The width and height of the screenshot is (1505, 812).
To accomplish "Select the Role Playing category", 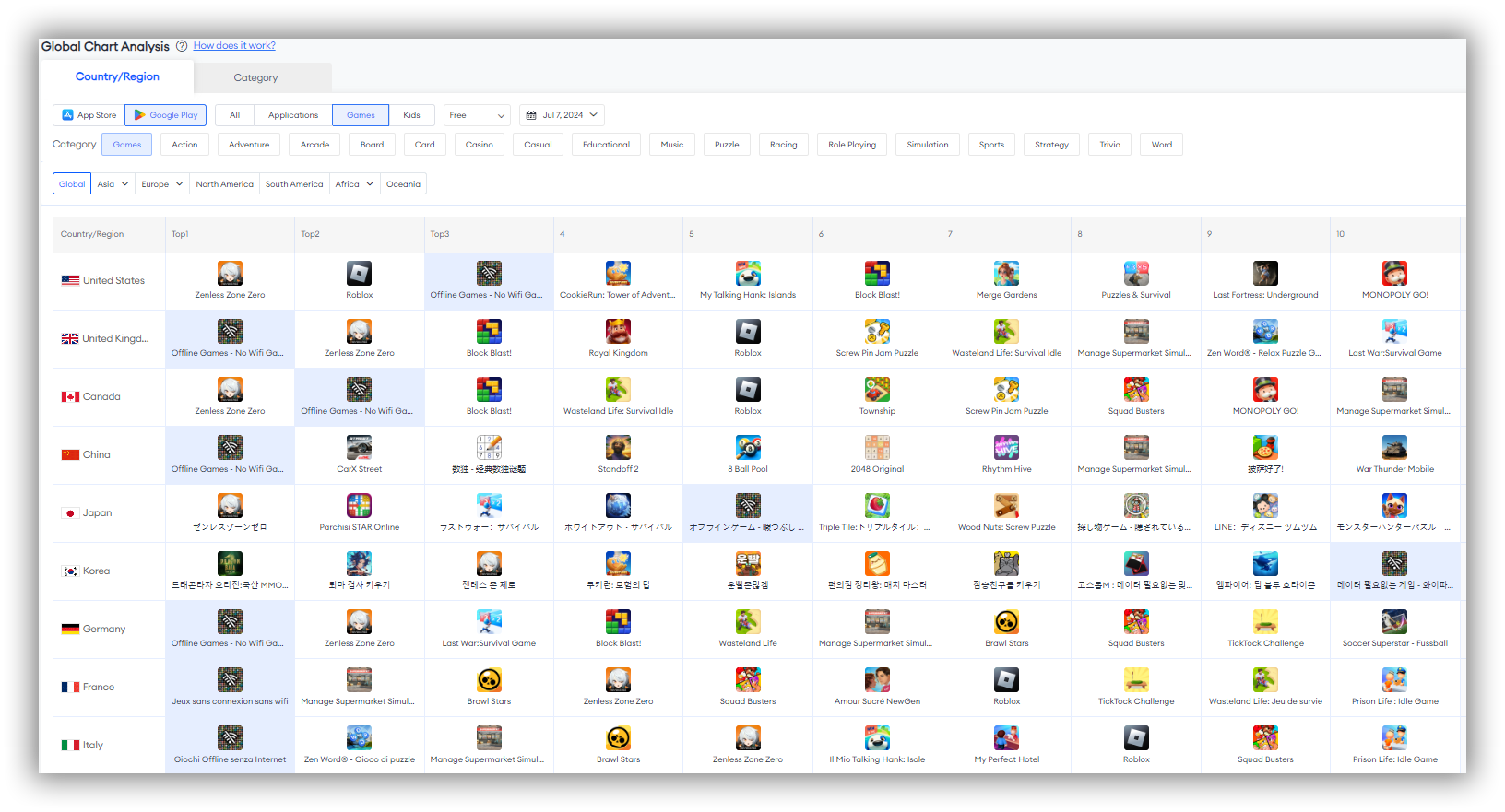I will click(852, 145).
